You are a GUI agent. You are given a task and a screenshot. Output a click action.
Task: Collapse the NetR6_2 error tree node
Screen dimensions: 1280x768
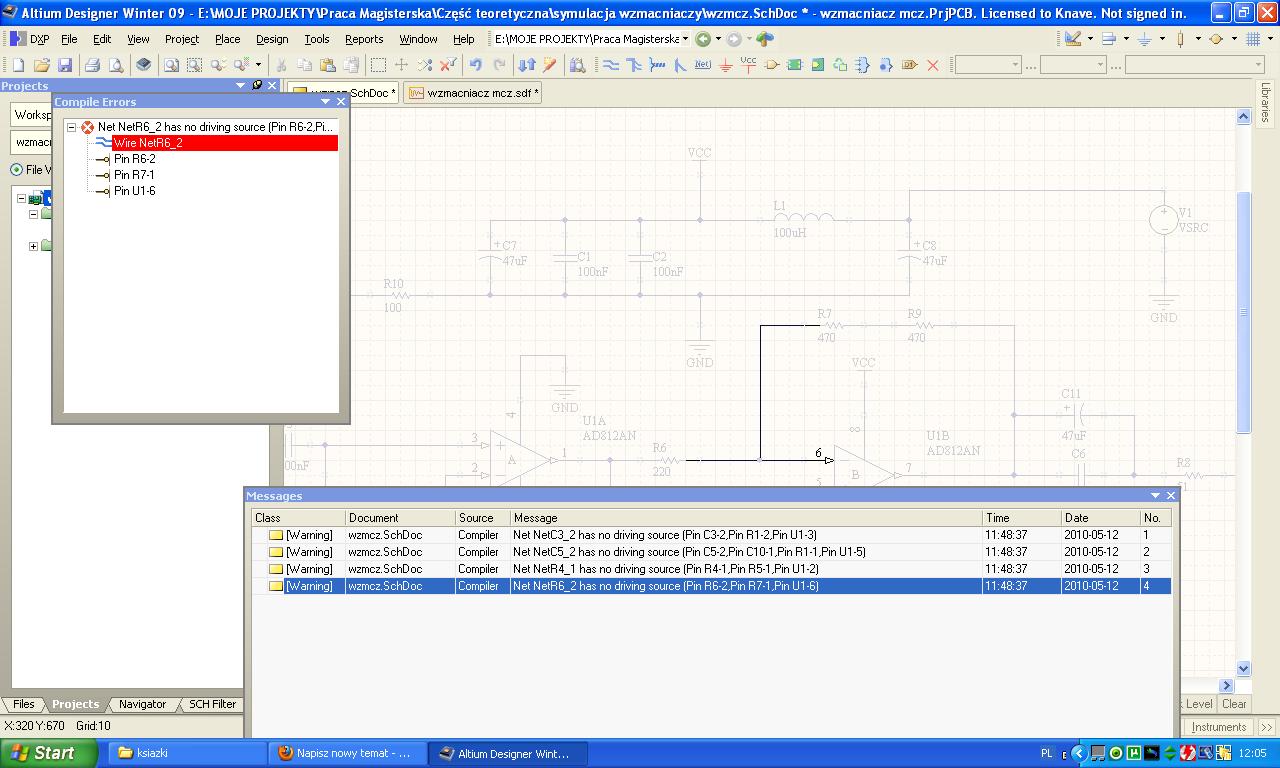72,127
